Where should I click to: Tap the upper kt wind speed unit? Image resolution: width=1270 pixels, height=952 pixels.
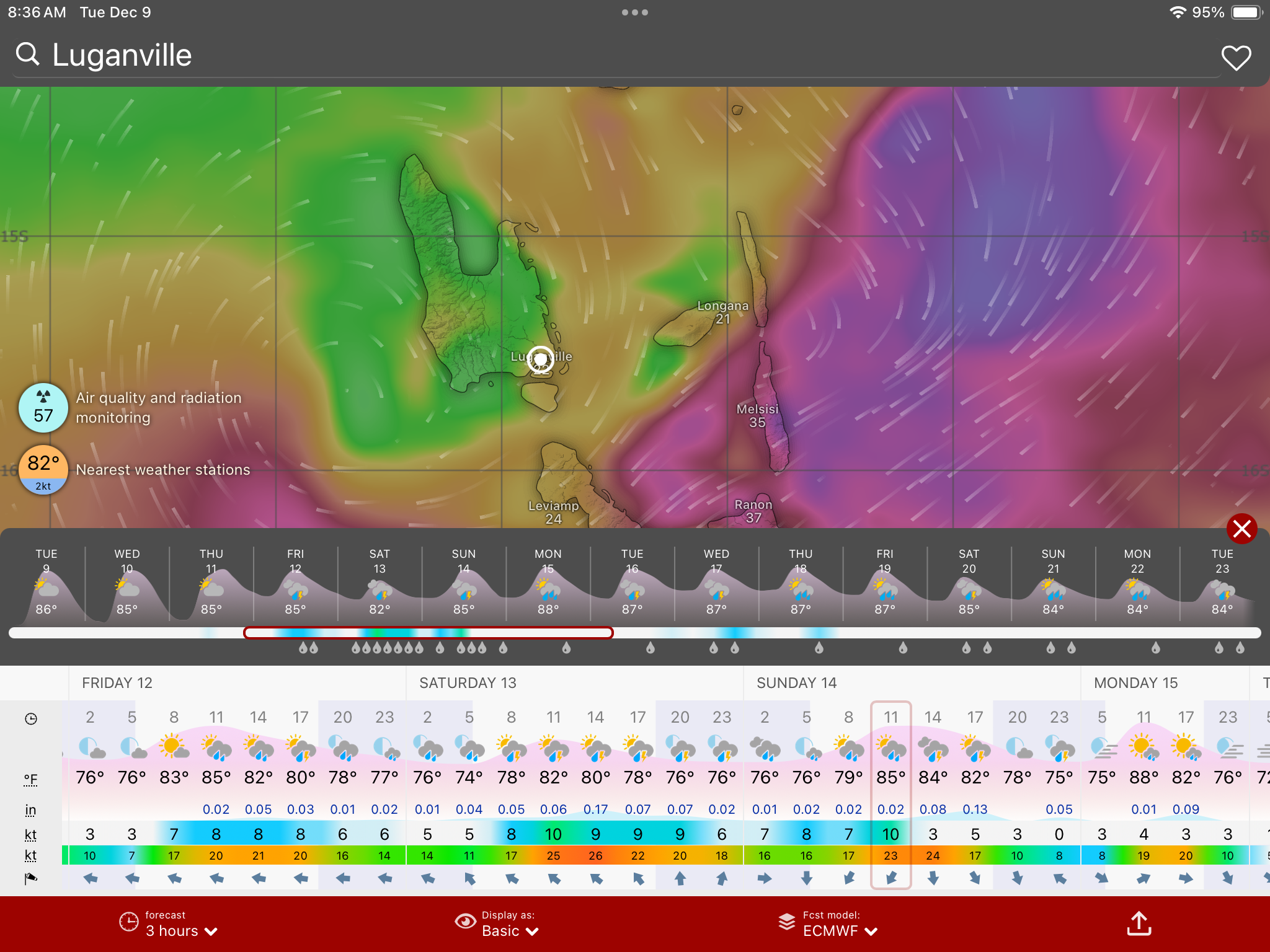(30, 835)
